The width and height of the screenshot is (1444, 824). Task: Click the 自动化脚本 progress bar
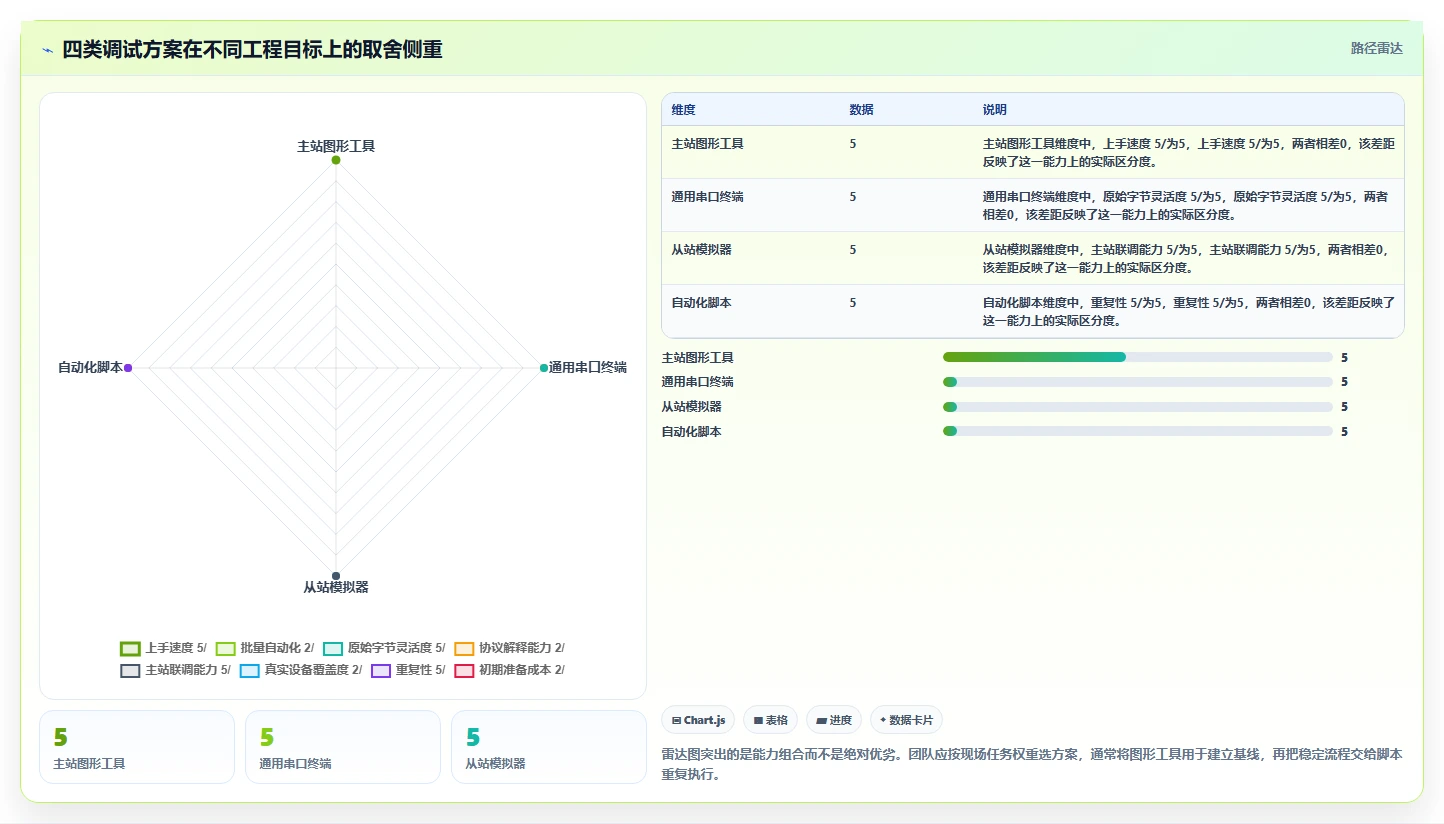tap(1138, 431)
